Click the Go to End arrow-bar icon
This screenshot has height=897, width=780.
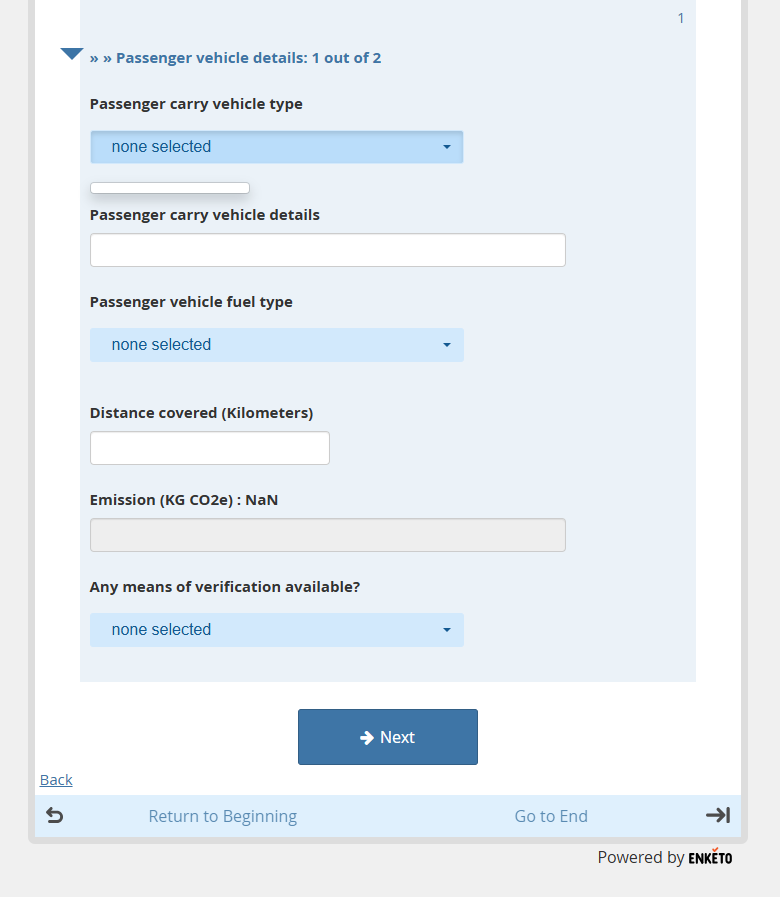[x=718, y=815]
